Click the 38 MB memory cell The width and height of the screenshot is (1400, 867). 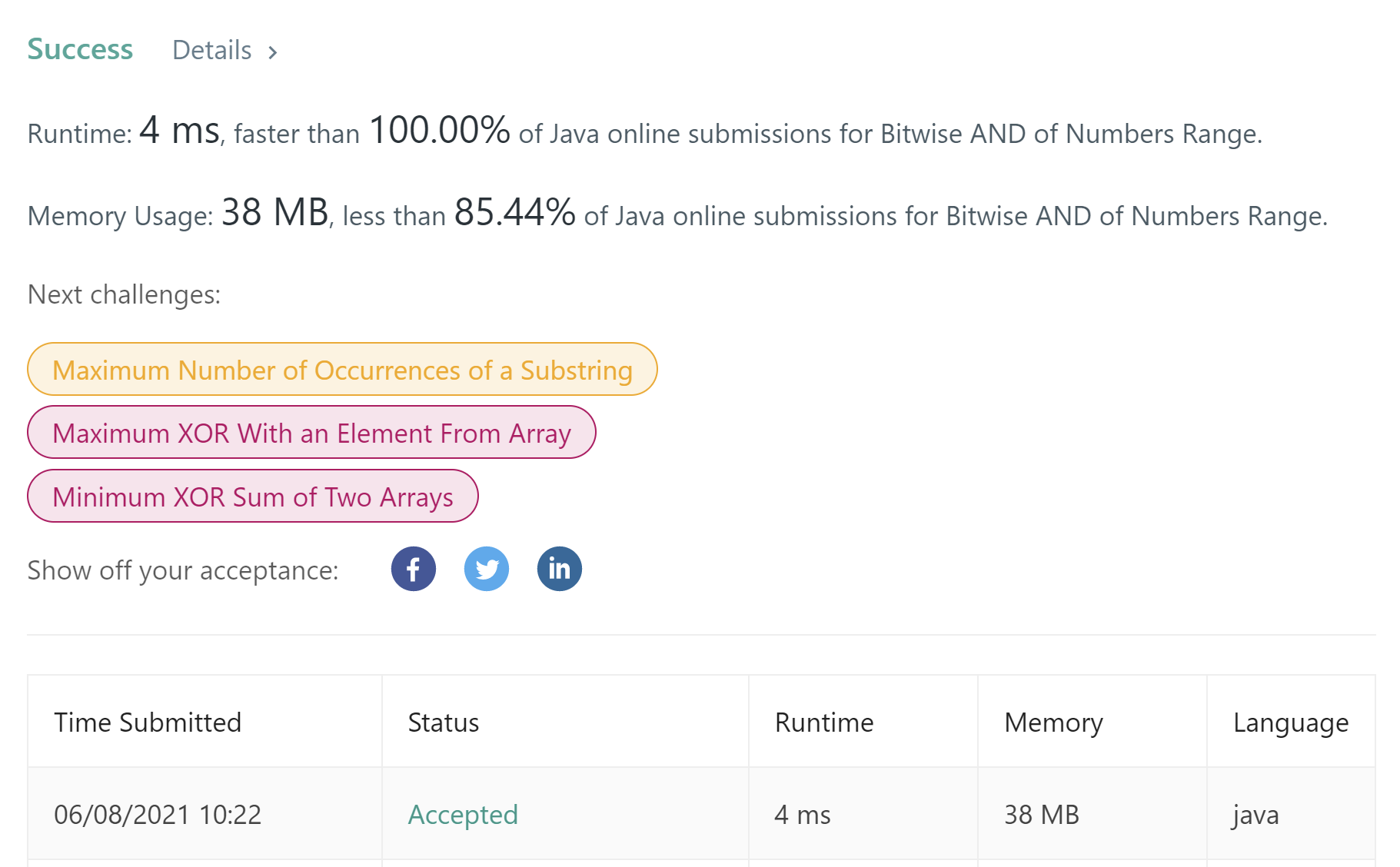point(1042,815)
